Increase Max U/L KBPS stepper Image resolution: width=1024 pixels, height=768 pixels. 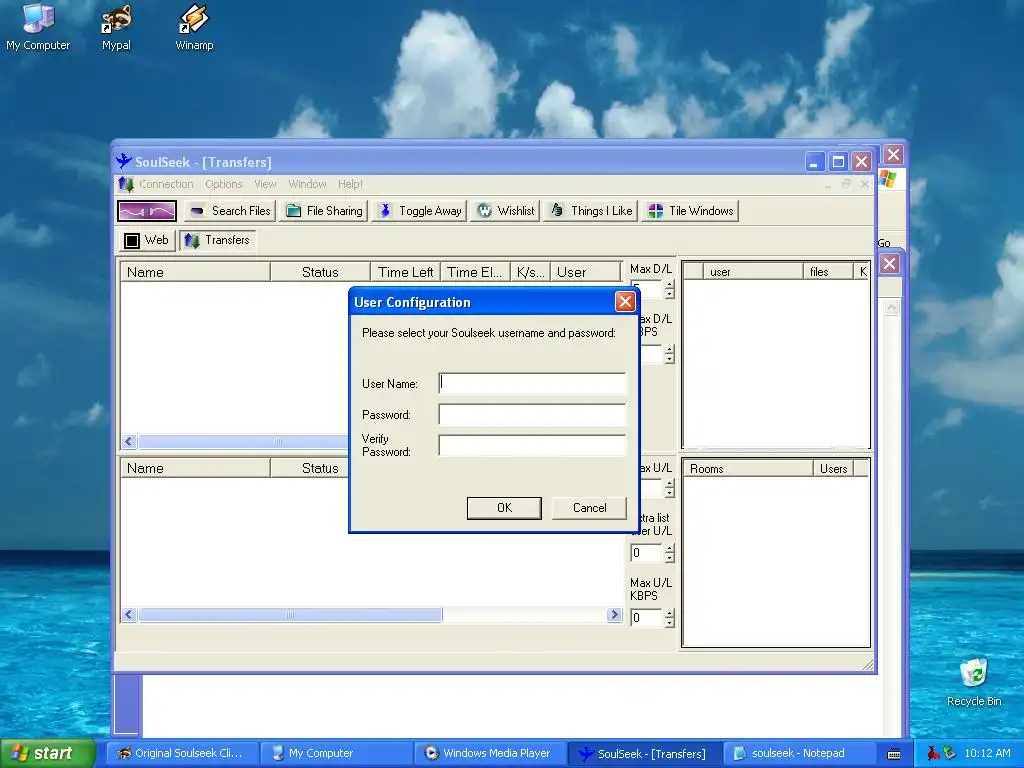click(x=669, y=613)
